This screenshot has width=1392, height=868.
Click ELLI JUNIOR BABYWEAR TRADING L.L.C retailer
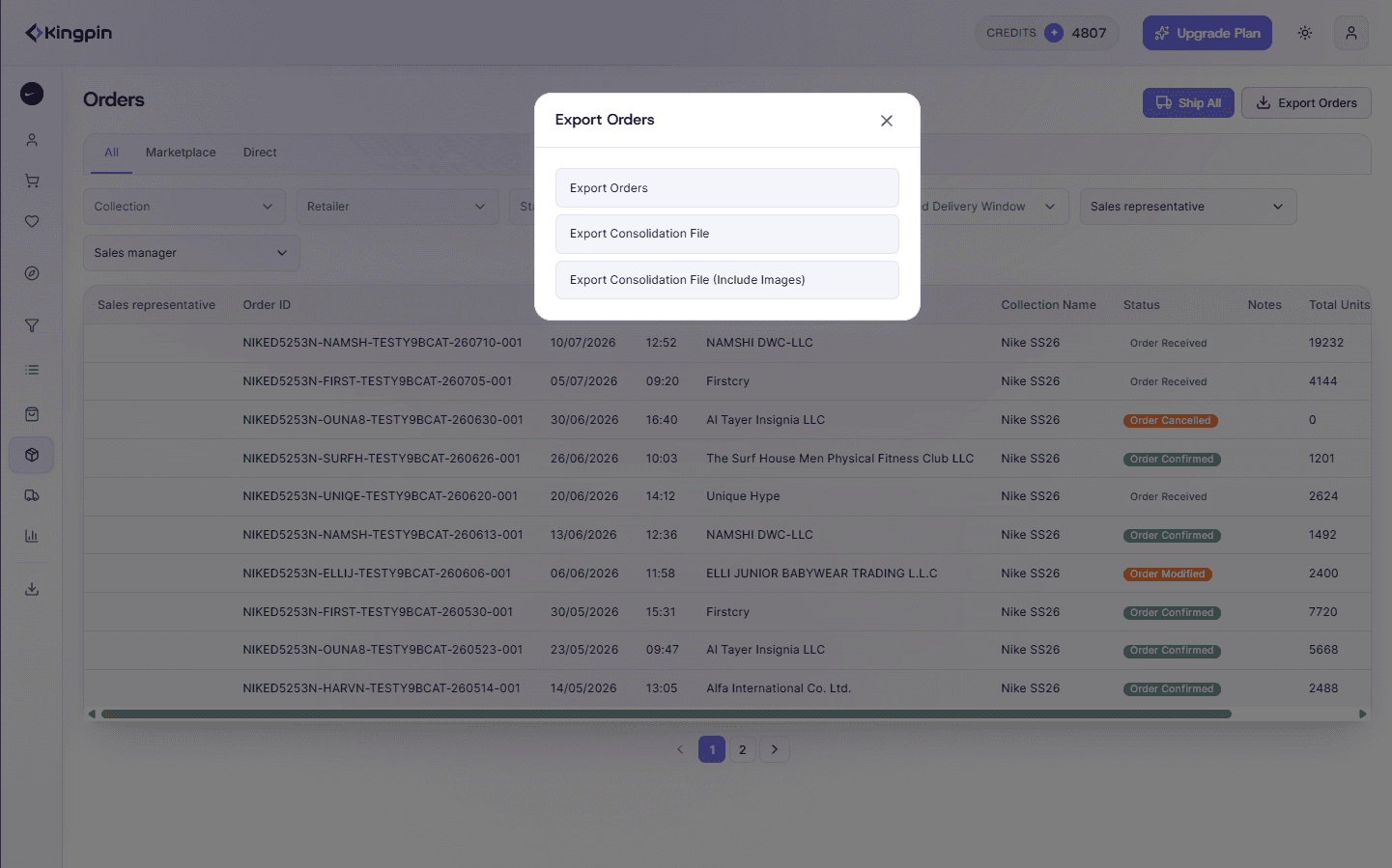click(822, 574)
